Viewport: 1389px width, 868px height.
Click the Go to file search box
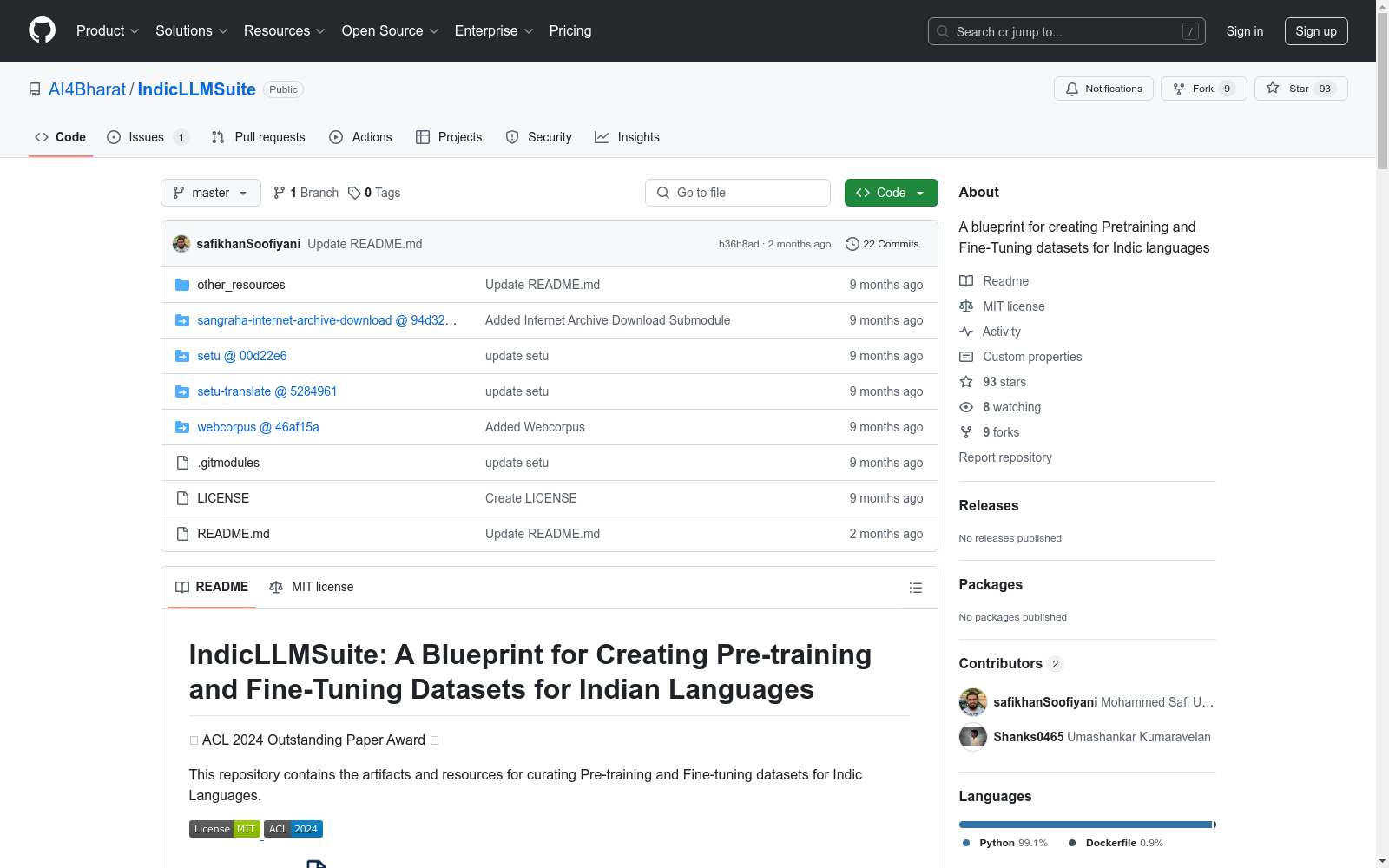738,193
